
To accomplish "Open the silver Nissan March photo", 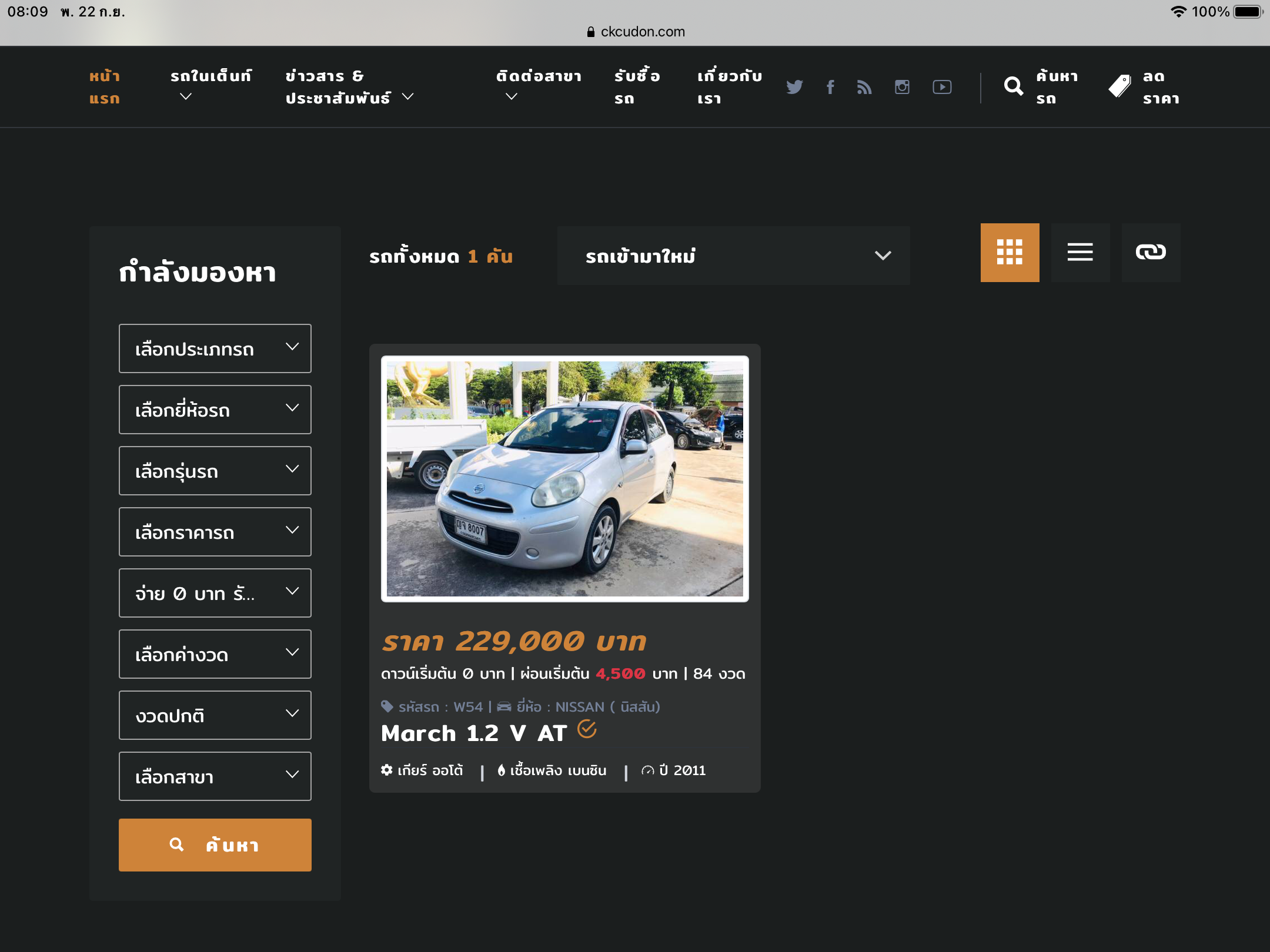I will (x=565, y=479).
